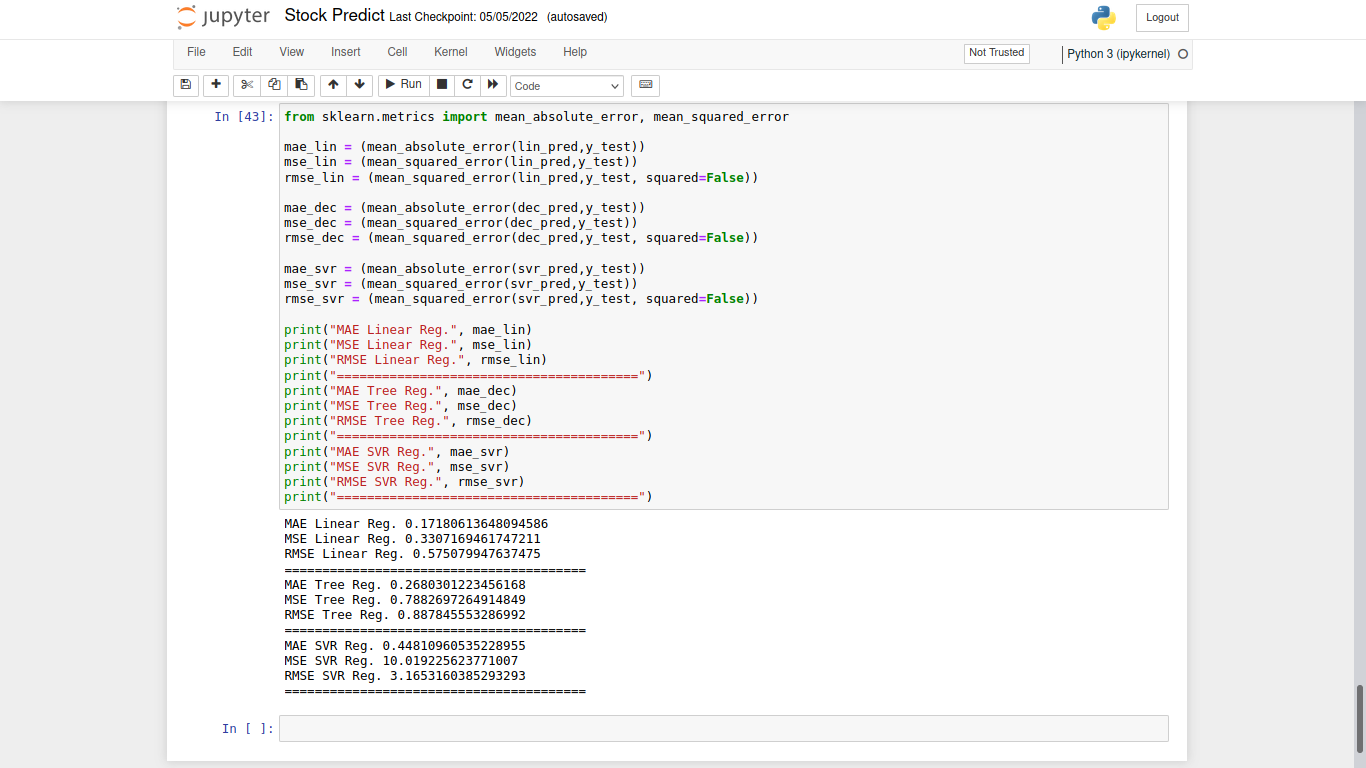Open the Insert menu
Screen dimensions: 1366x768
click(346, 52)
